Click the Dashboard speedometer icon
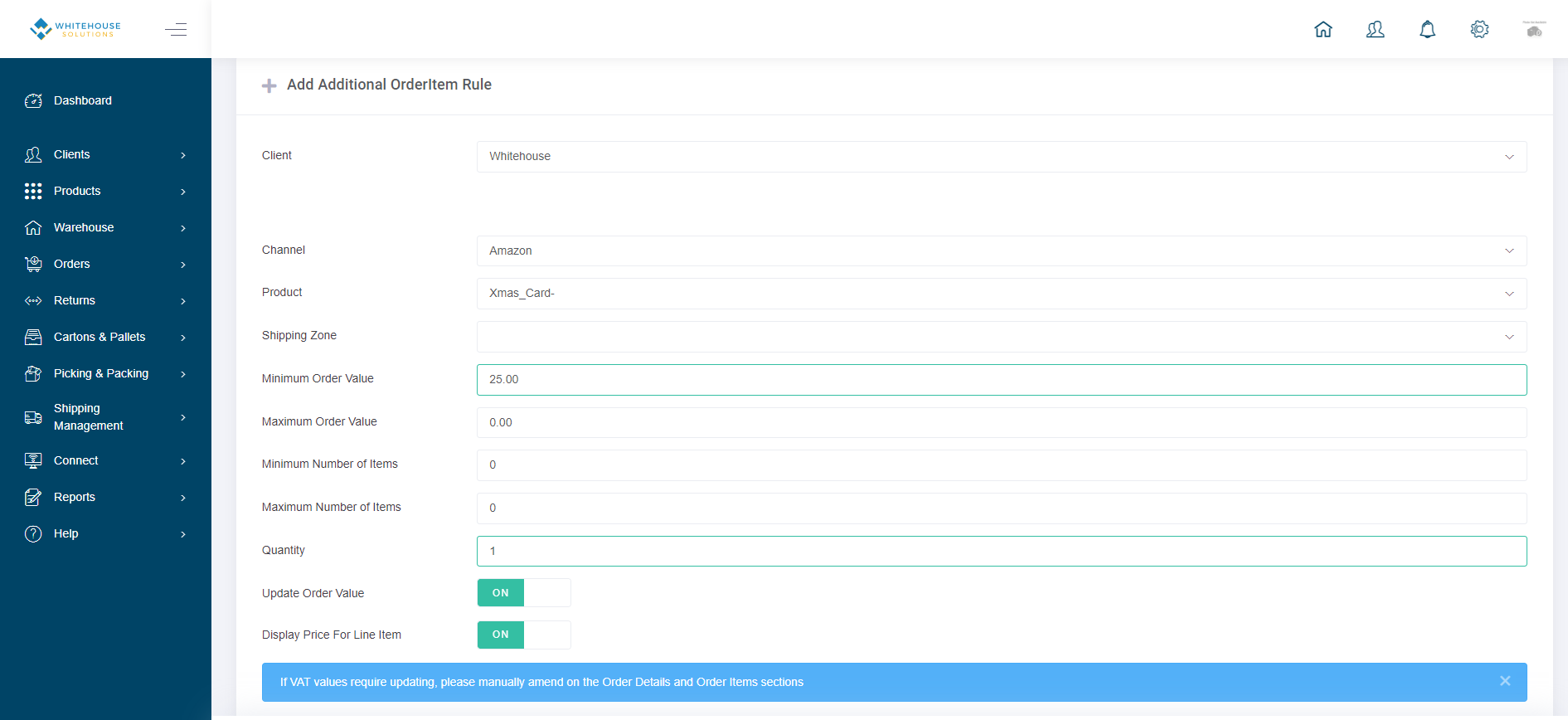 point(33,100)
